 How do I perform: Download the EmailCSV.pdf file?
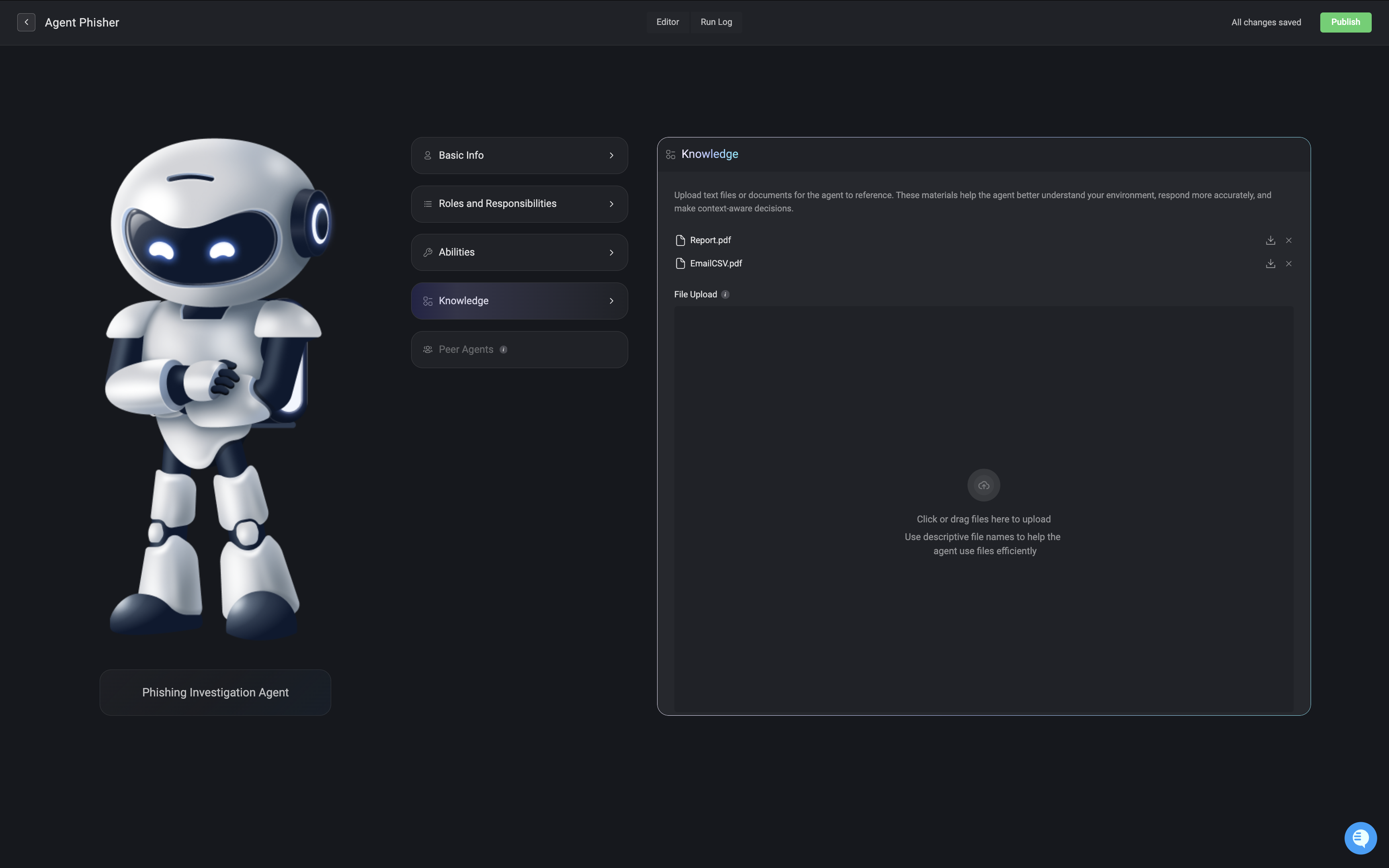tap(1270, 264)
